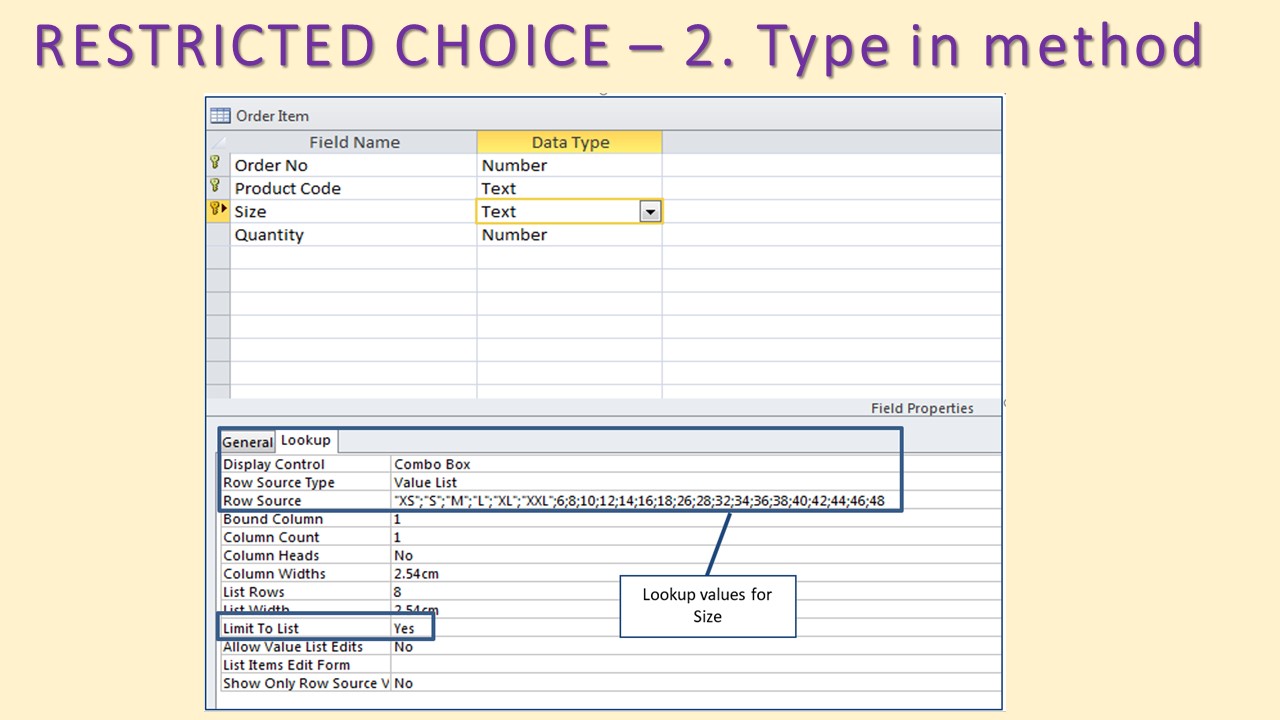The image size is (1280, 720).
Task: Open the Size data type dropdown arrow
Action: click(650, 212)
